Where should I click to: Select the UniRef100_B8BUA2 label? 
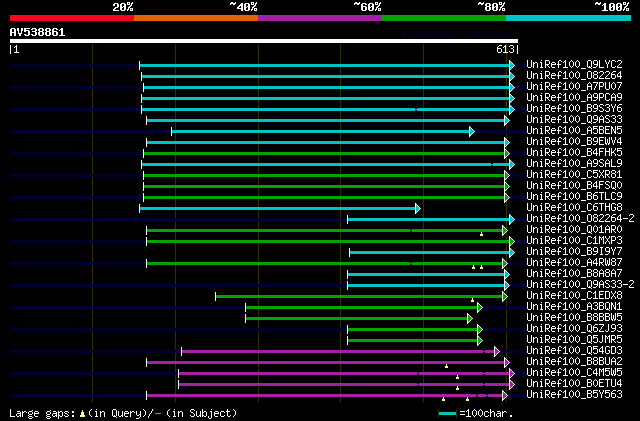coord(574,361)
